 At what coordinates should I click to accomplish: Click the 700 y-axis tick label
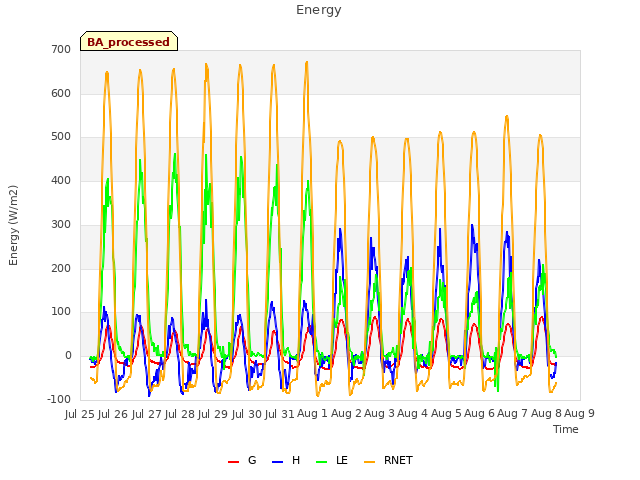[61, 49]
